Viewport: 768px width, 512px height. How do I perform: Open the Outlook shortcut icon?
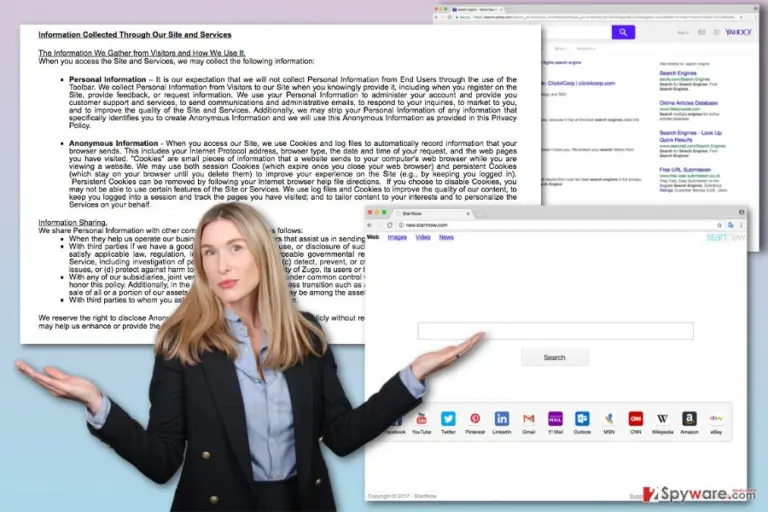582,418
